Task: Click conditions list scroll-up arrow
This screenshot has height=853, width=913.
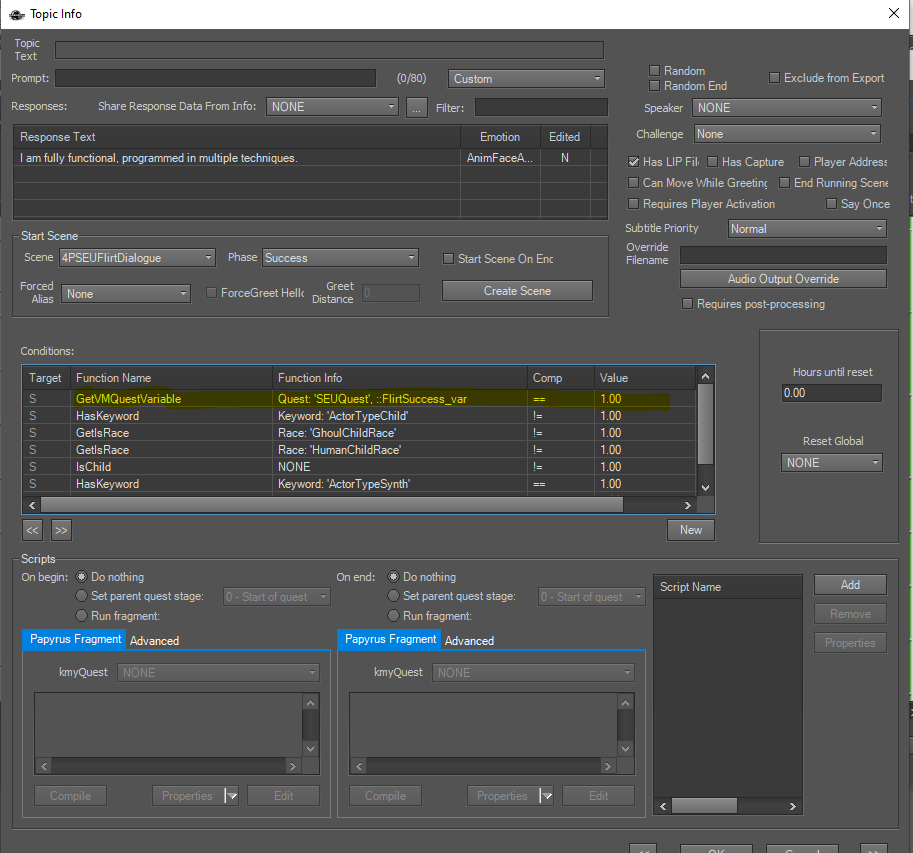Action: 705,376
